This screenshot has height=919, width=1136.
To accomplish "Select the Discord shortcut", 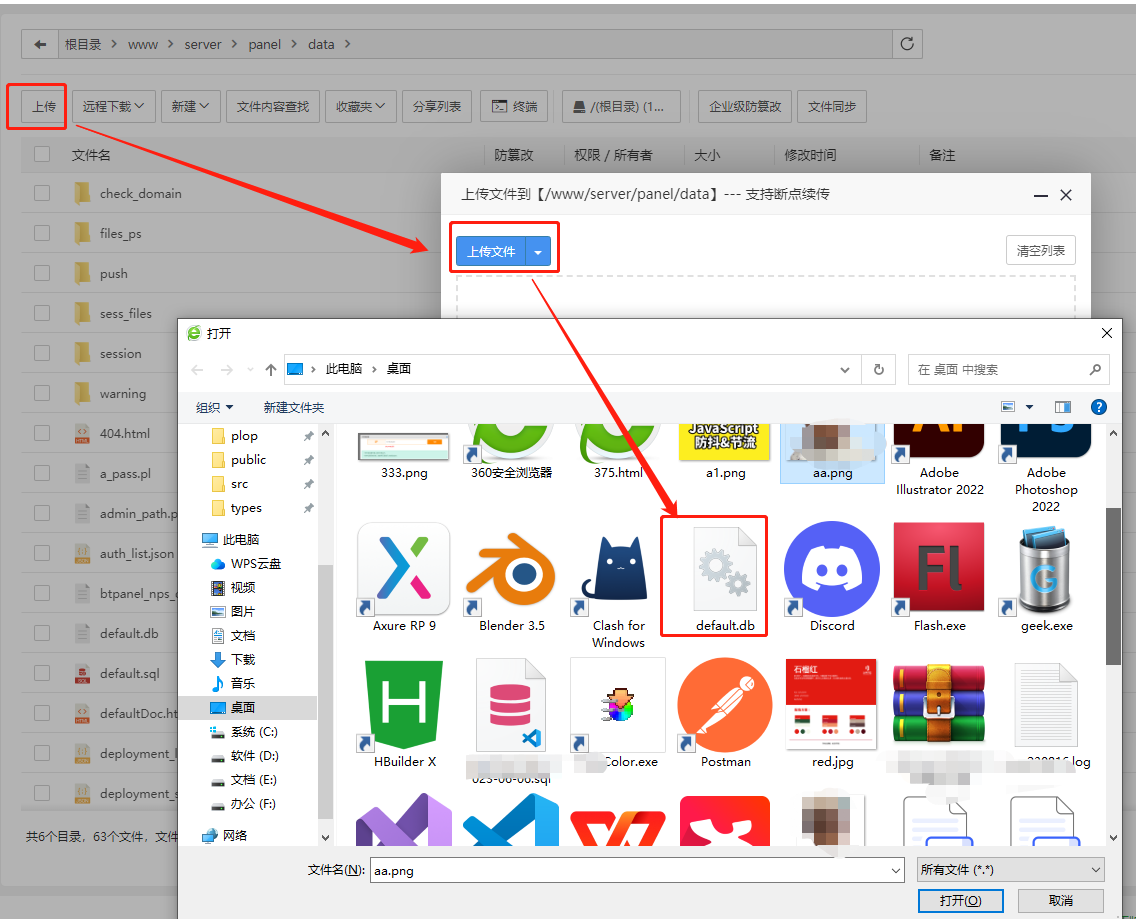I will tap(832, 578).
